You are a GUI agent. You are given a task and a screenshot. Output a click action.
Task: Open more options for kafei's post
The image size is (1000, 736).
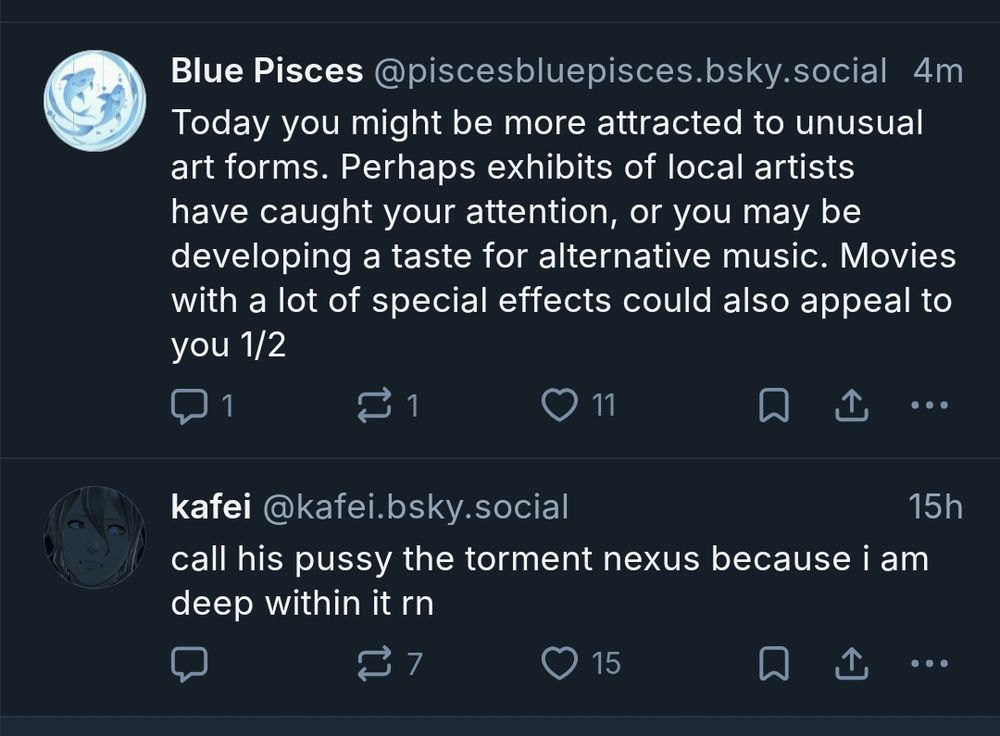pos(929,663)
